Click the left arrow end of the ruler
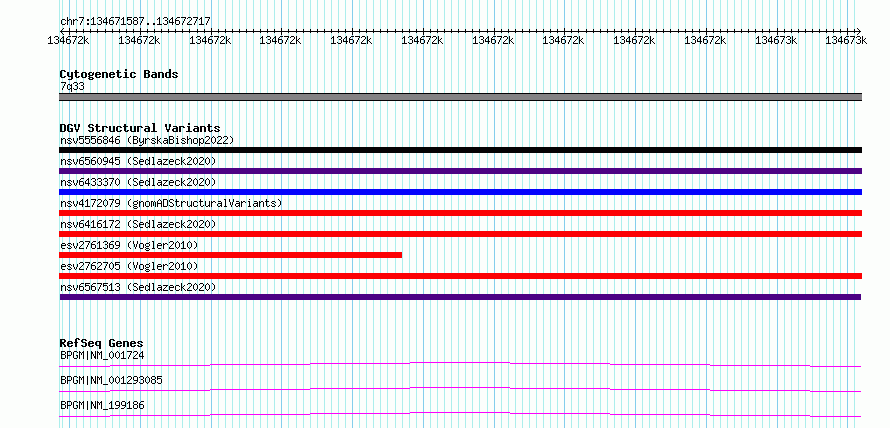Viewport: 890px width, 428px height. tap(62, 31)
